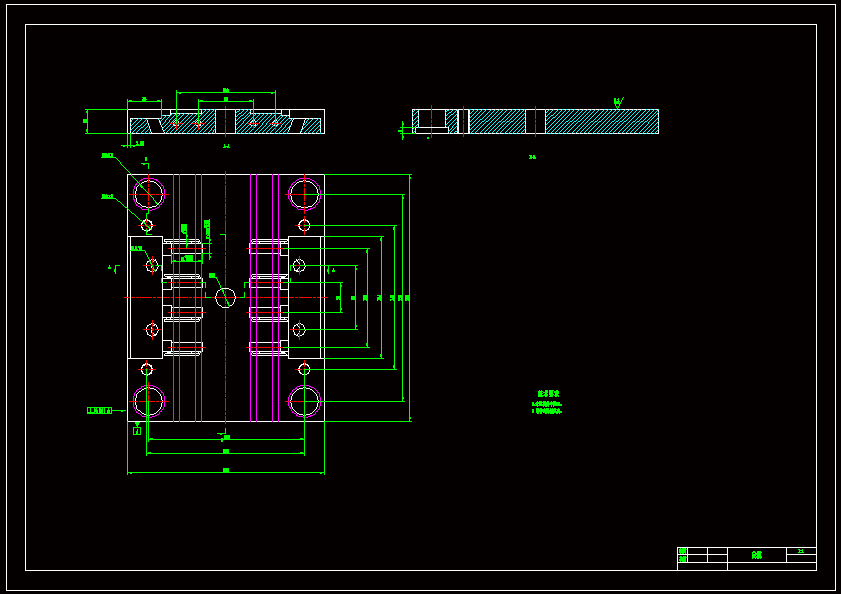The image size is (841, 594).
Task: Select the bottom-right large magenta-ringed guide hole
Action: tap(304, 401)
